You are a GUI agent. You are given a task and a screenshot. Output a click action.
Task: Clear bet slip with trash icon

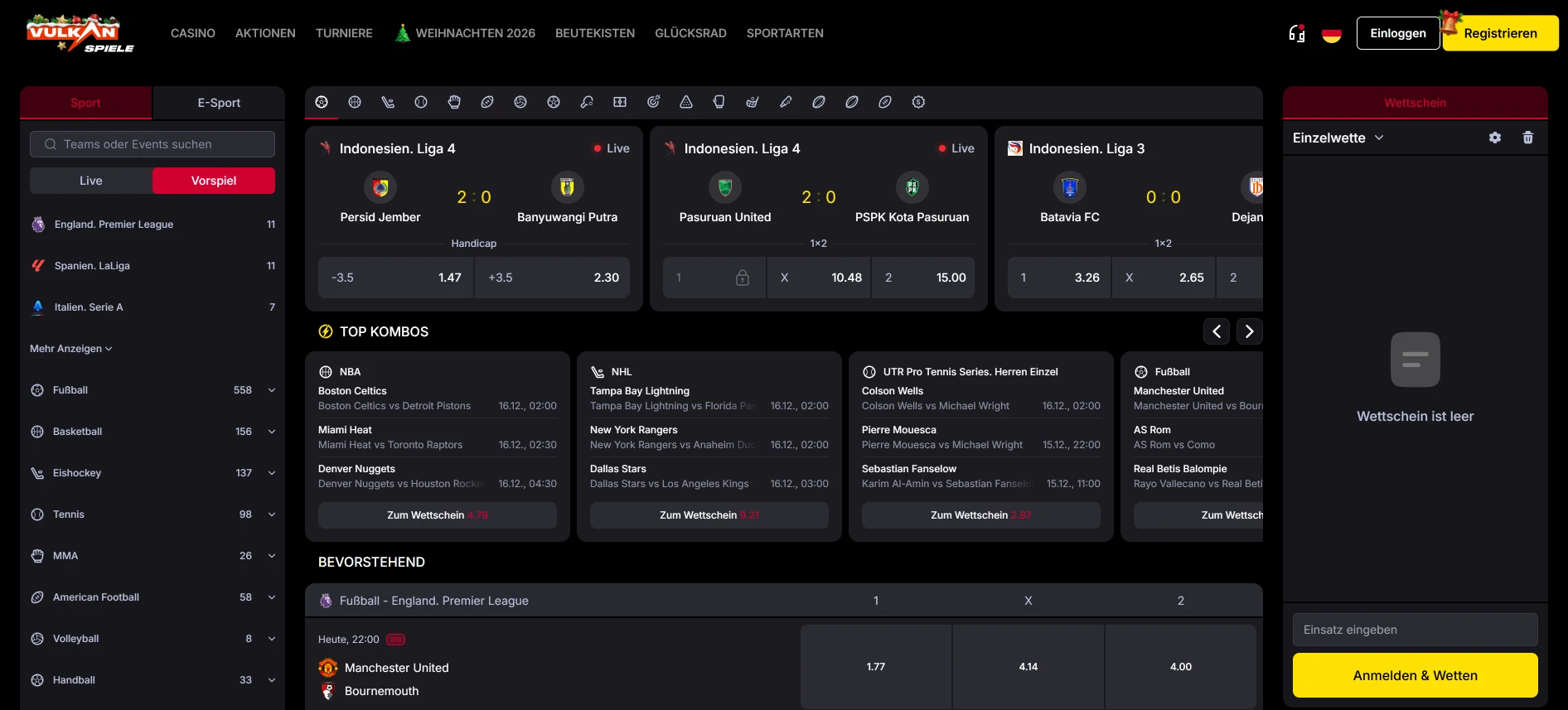click(x=1528, y=138)
